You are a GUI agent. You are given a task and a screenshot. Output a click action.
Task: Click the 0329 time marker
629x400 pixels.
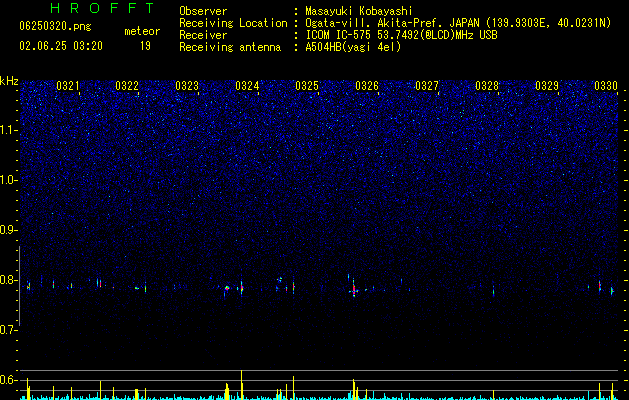(x=547, y=86)
